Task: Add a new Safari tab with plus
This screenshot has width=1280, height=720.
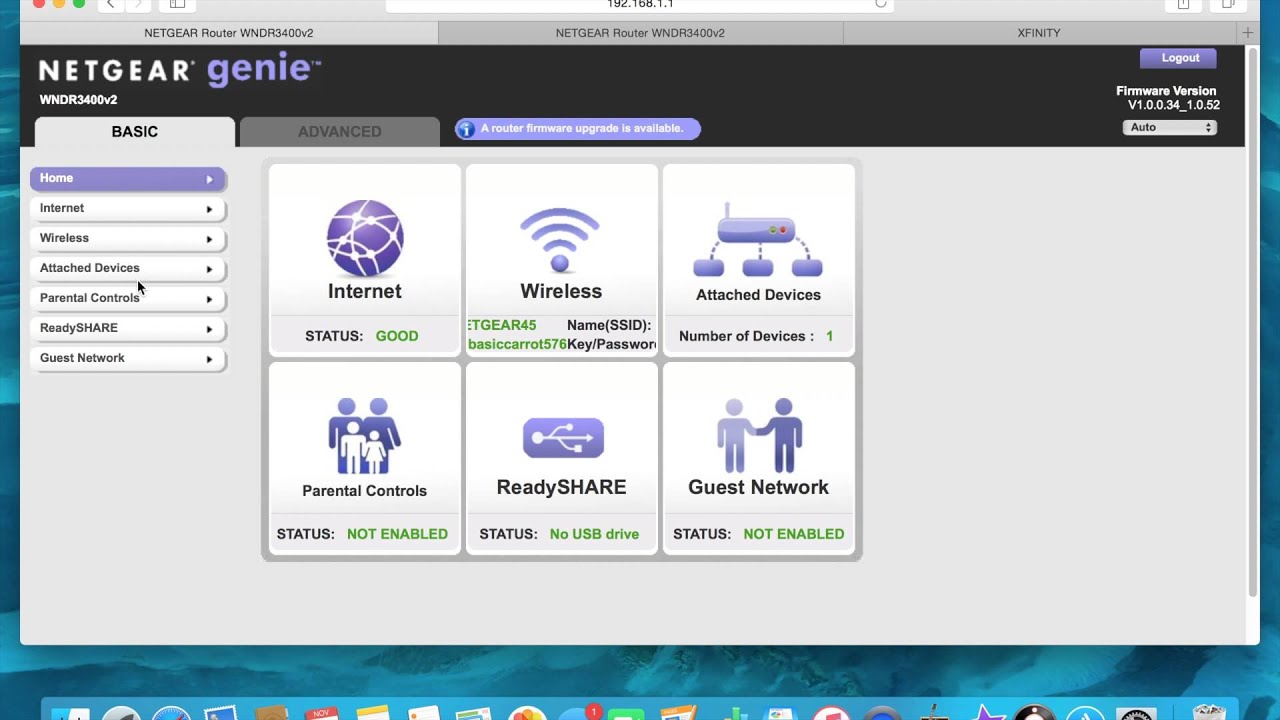Action: [x=1247, y=33]
